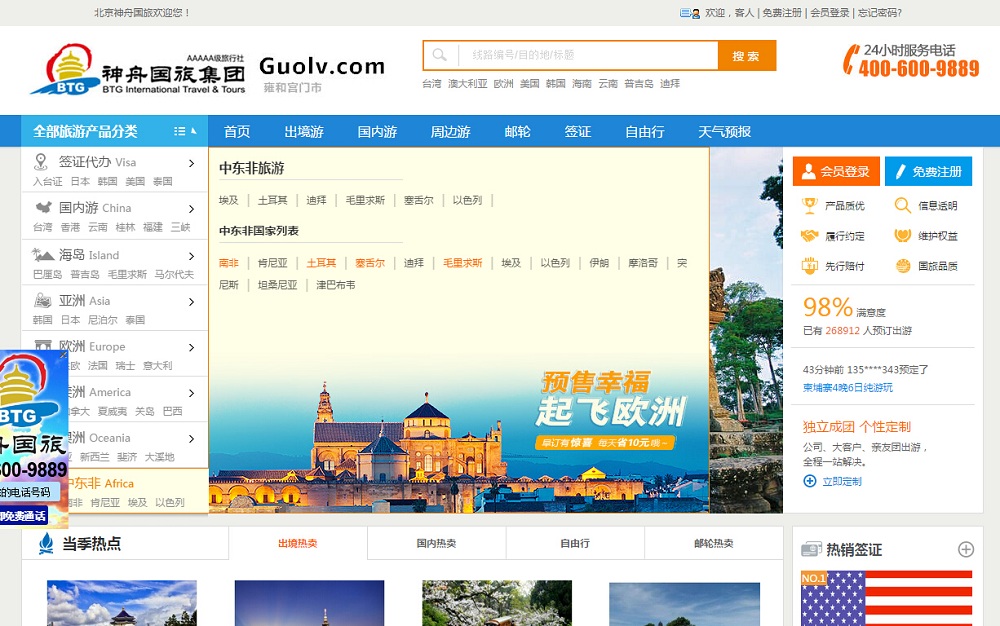Click the list icon in 全部旅游产品分类
This screenshot has width=1000, height=626.
click(x=180, y=131)
